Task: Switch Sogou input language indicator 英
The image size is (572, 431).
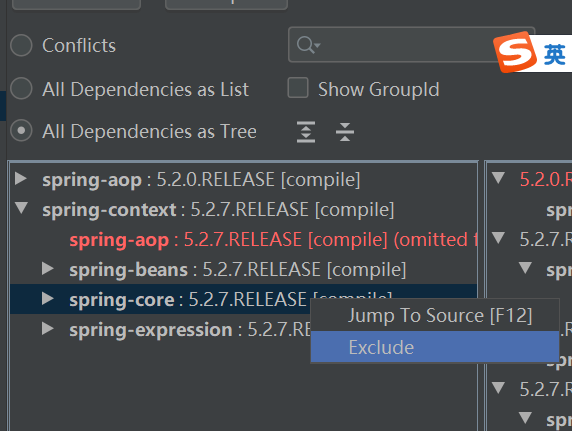Action: [x=554, y=54]
